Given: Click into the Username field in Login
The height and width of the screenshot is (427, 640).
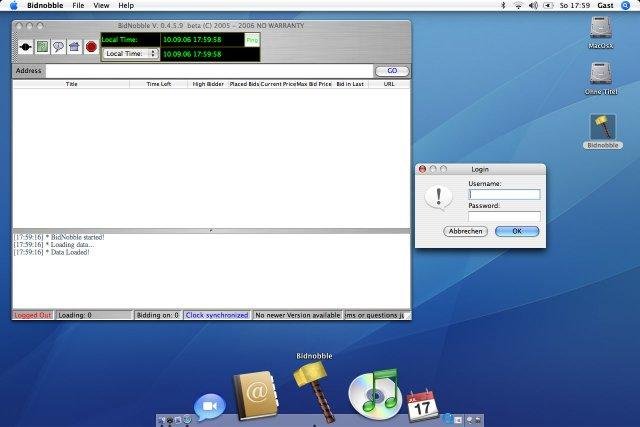Looking at the screenshot, I should pos(504,195).
